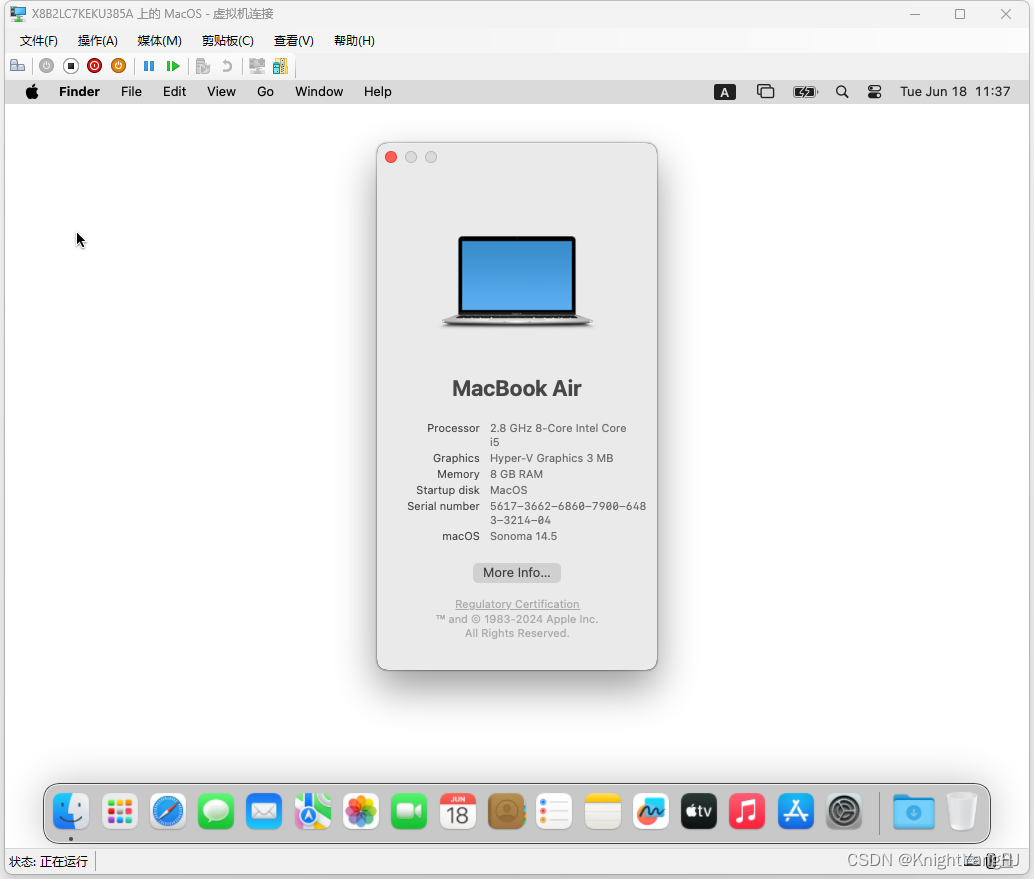Open the macOS Edit menu
This screenshot has height=879, width=1034.
175,92
